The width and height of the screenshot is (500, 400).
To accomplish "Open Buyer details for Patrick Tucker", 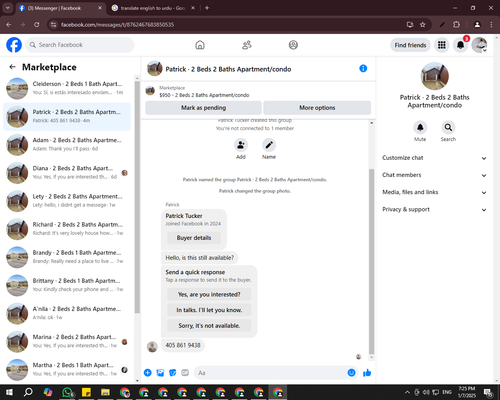I will coord(194,238).
